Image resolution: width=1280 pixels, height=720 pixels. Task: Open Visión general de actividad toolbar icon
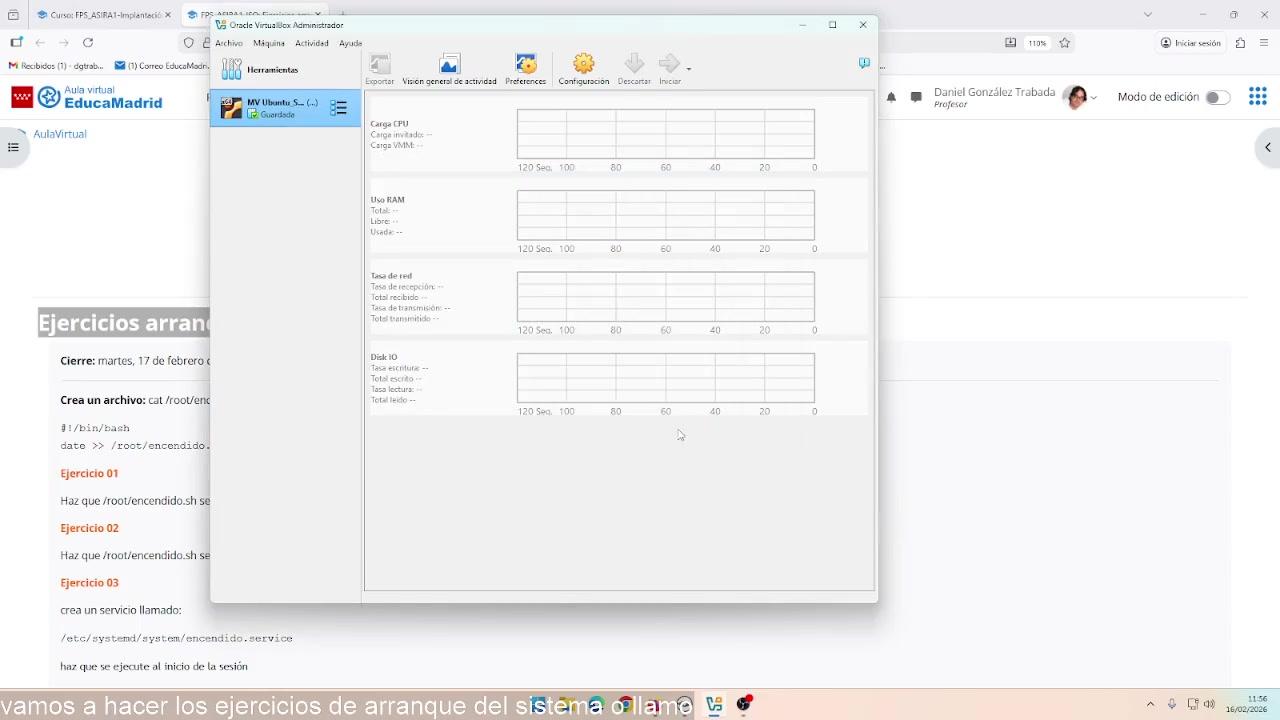449,65
